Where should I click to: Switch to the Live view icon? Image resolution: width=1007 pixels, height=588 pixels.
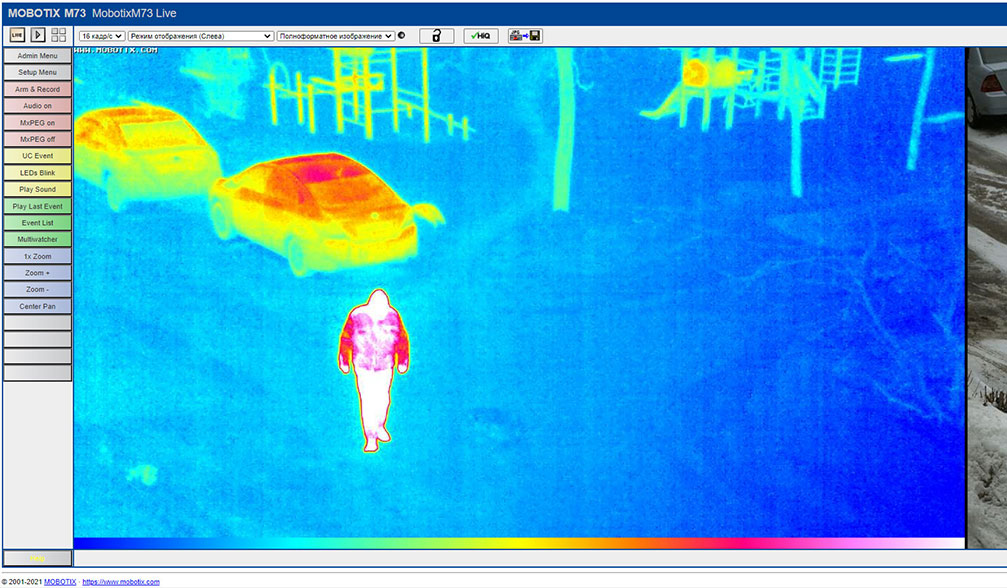17,35
